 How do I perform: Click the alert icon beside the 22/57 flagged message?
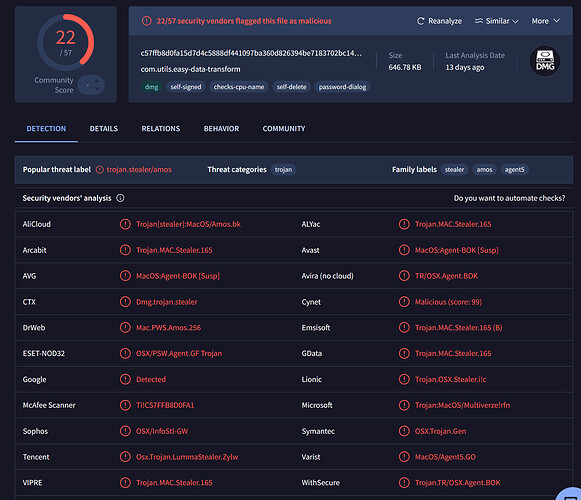click(147, 21)
